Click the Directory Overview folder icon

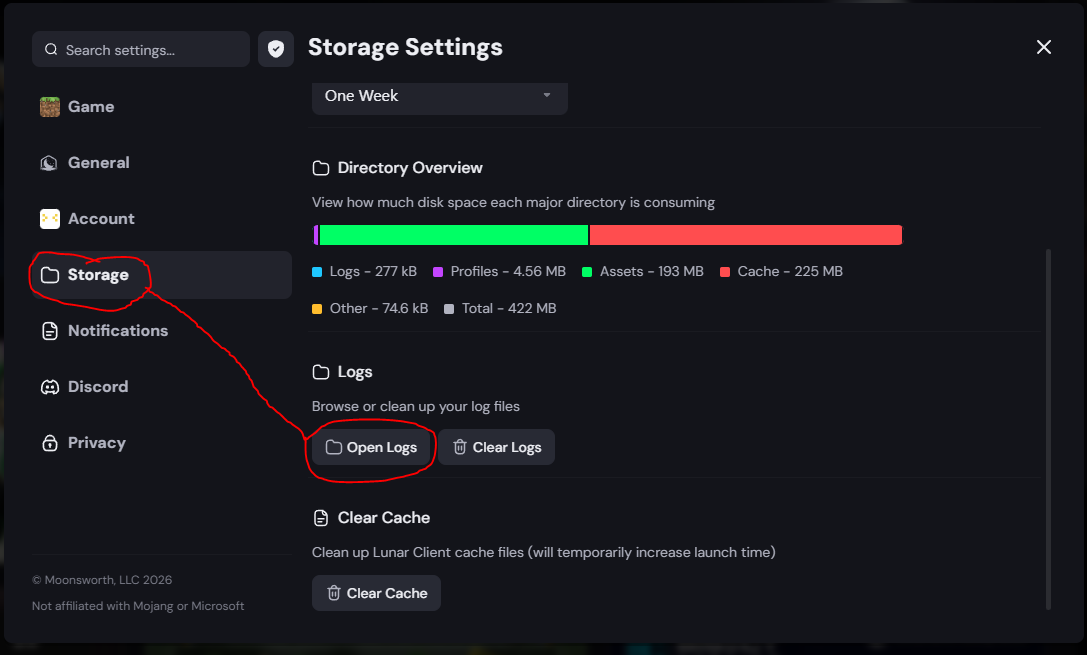[x=321, y=168]
